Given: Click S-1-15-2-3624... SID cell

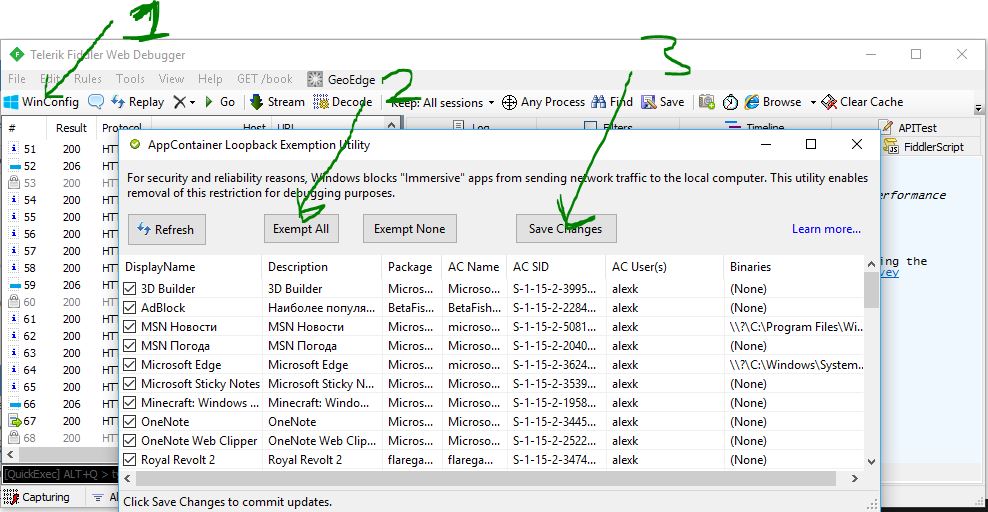Looking at the screenshot, I should point(554,365).
